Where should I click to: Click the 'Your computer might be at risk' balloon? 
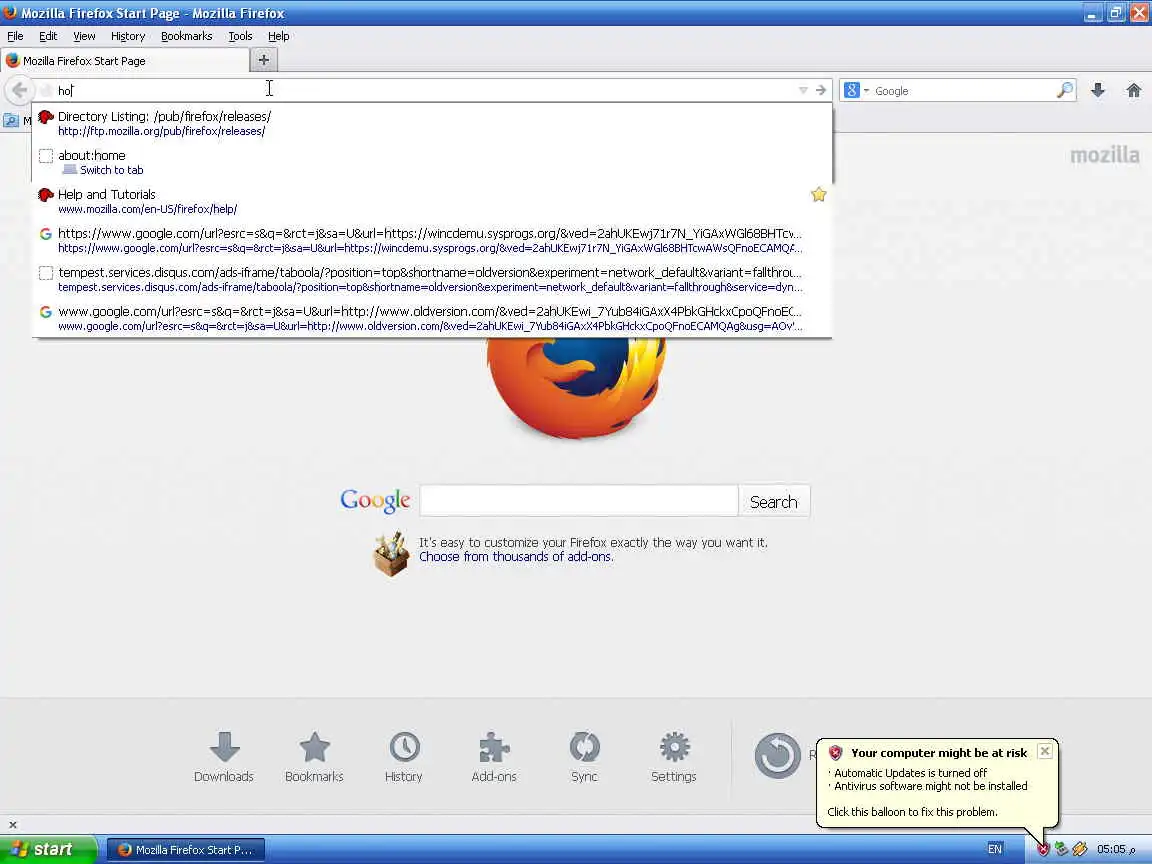click(937, 782)
